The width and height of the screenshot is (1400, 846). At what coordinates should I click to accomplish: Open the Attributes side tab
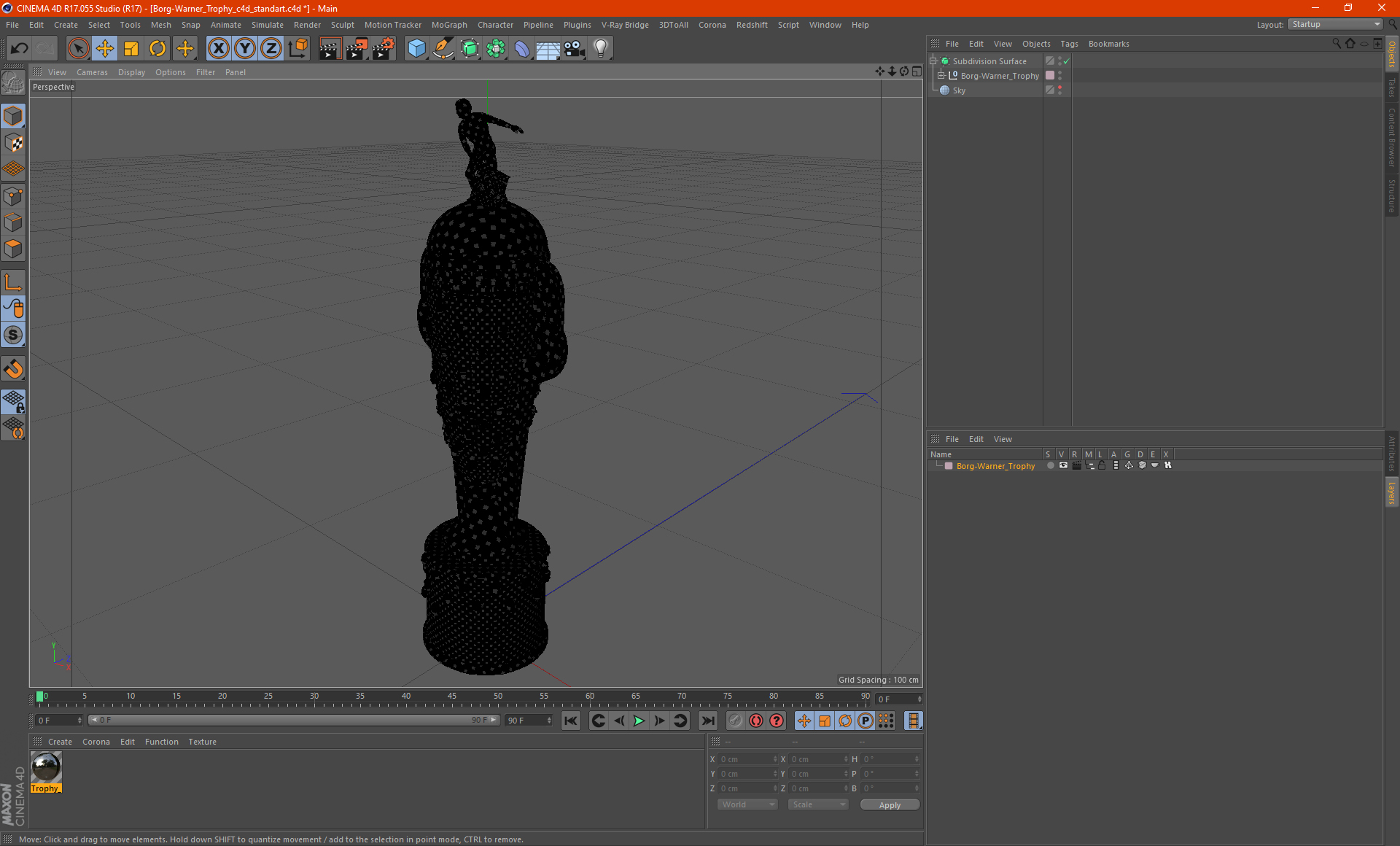[x=1392, y=454]
